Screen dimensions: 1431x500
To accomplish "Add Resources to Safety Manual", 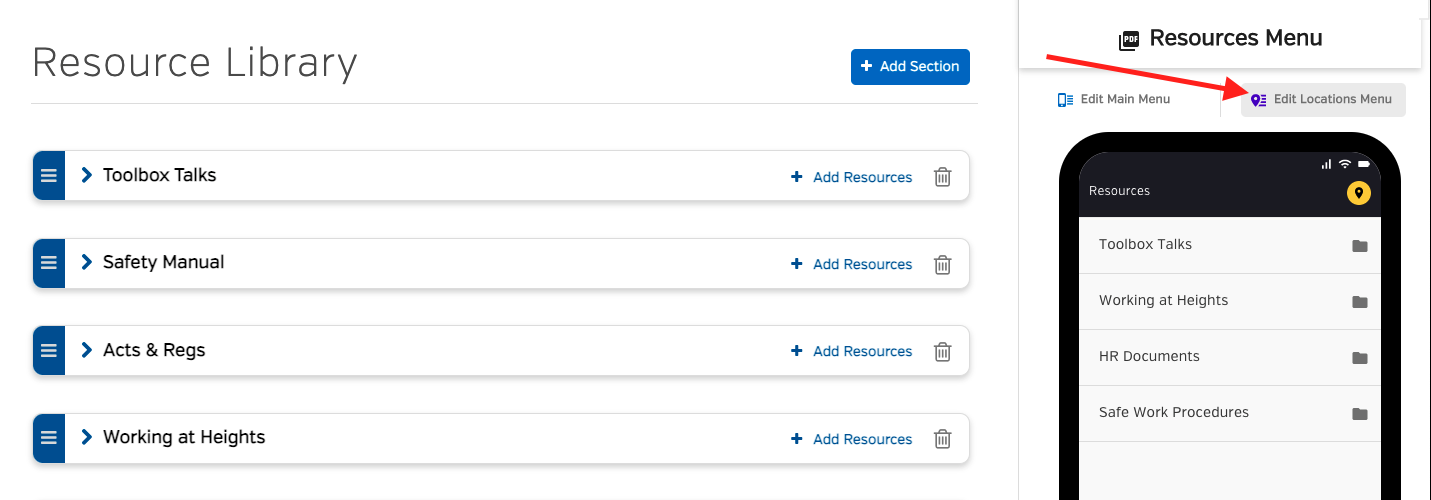I will pyautogui.click(x=851, y=264).
